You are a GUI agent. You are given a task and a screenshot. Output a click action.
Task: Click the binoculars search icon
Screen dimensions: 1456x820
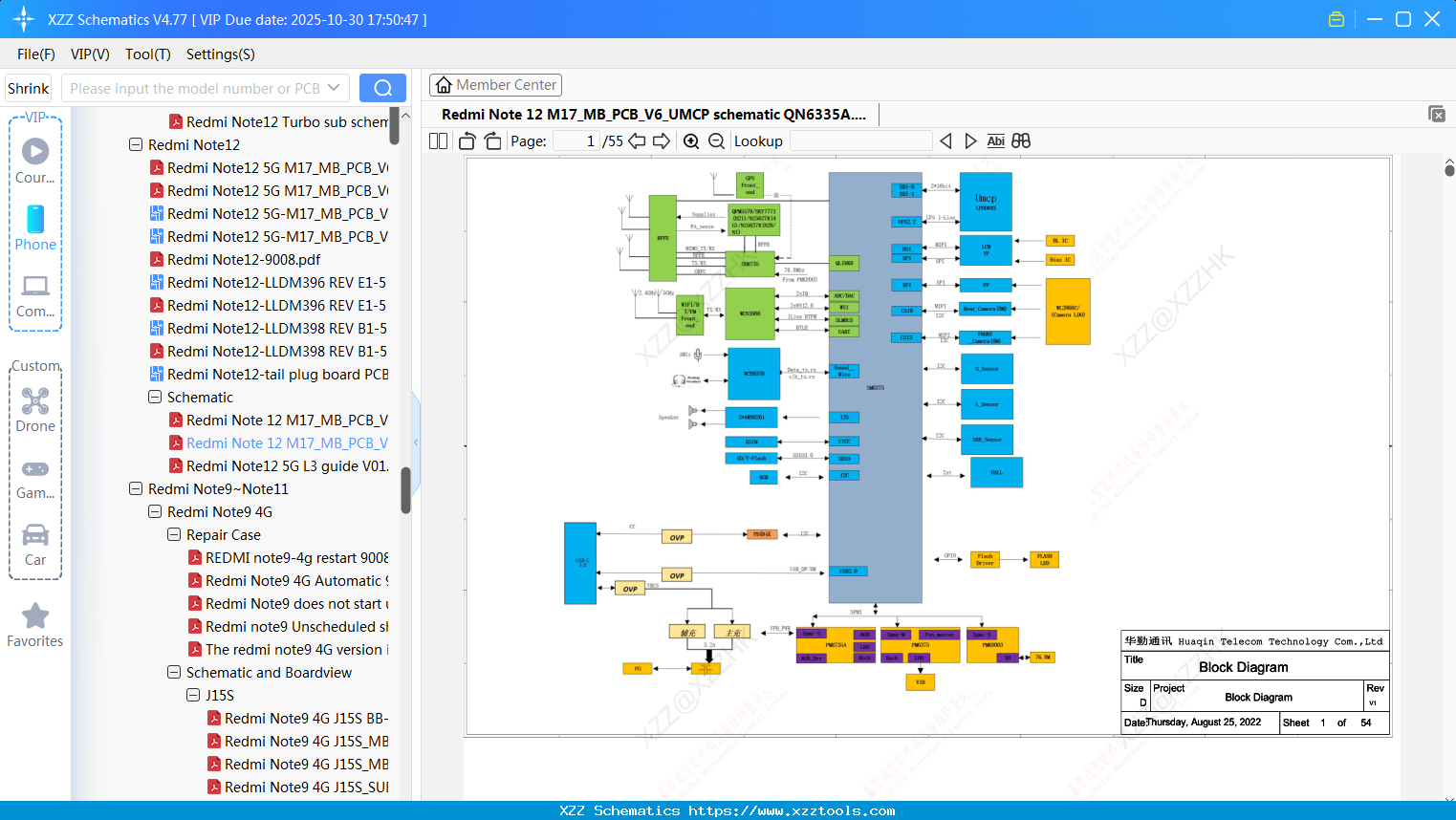tap(1021, 140)
